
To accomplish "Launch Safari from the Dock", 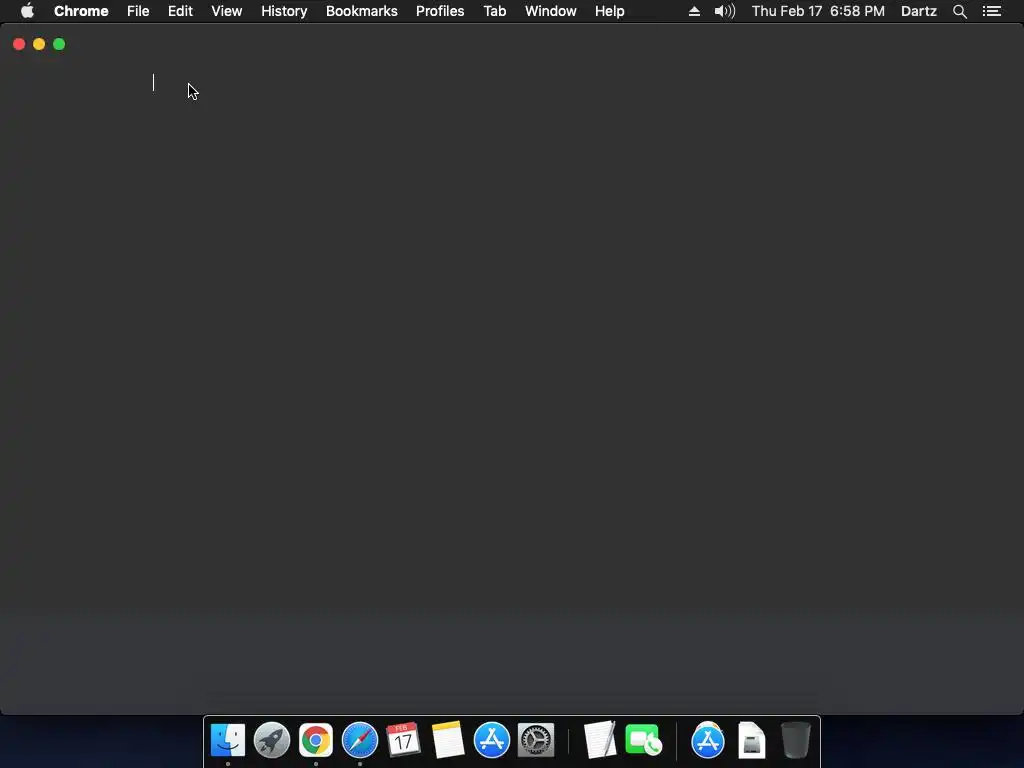I will pos(360,740).
